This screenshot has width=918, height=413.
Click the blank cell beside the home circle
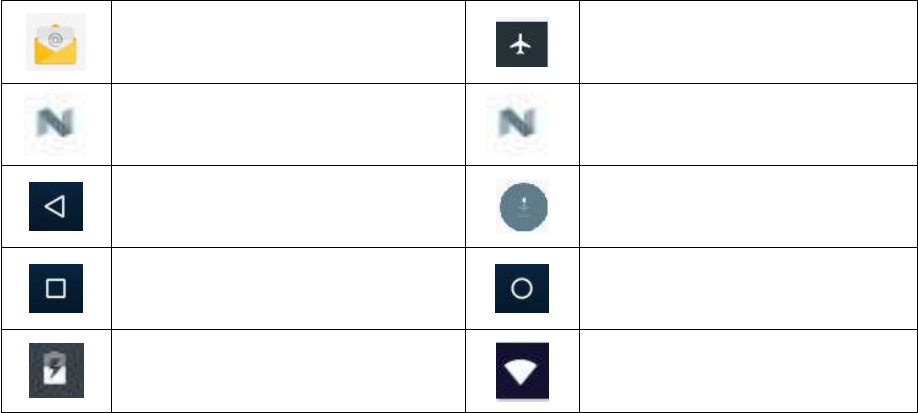click(744, 289)
